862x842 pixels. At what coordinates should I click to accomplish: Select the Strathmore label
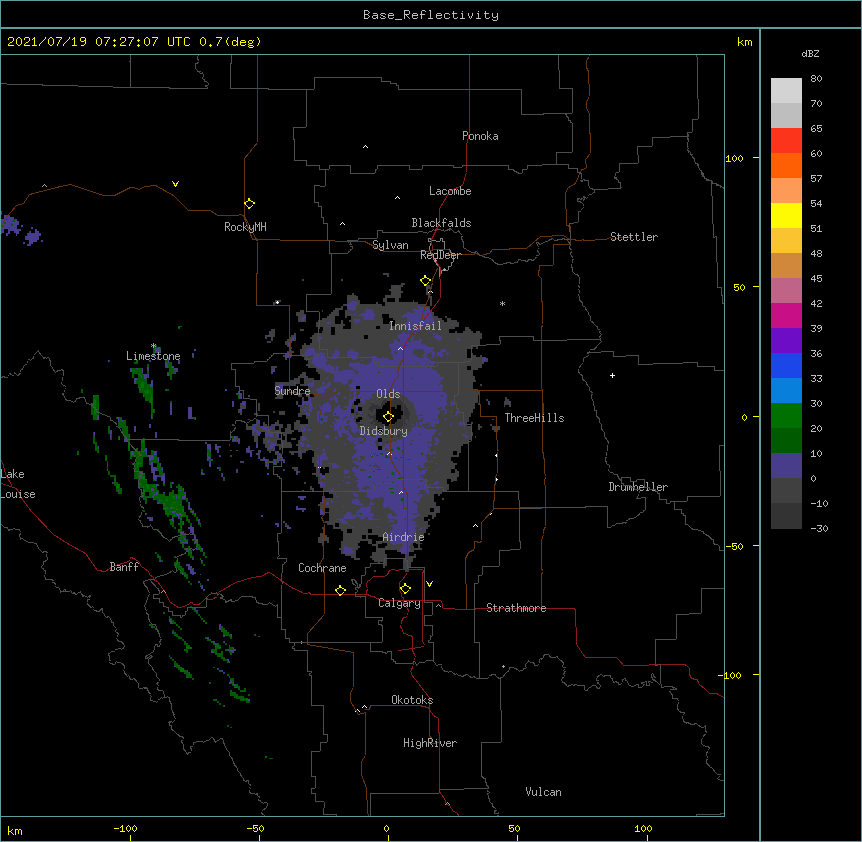pos(516,608)
